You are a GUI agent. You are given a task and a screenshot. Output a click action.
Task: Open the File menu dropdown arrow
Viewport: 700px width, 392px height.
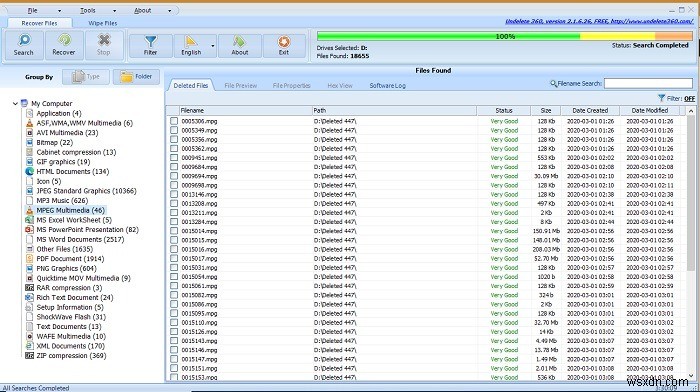(x=59, y=11)
